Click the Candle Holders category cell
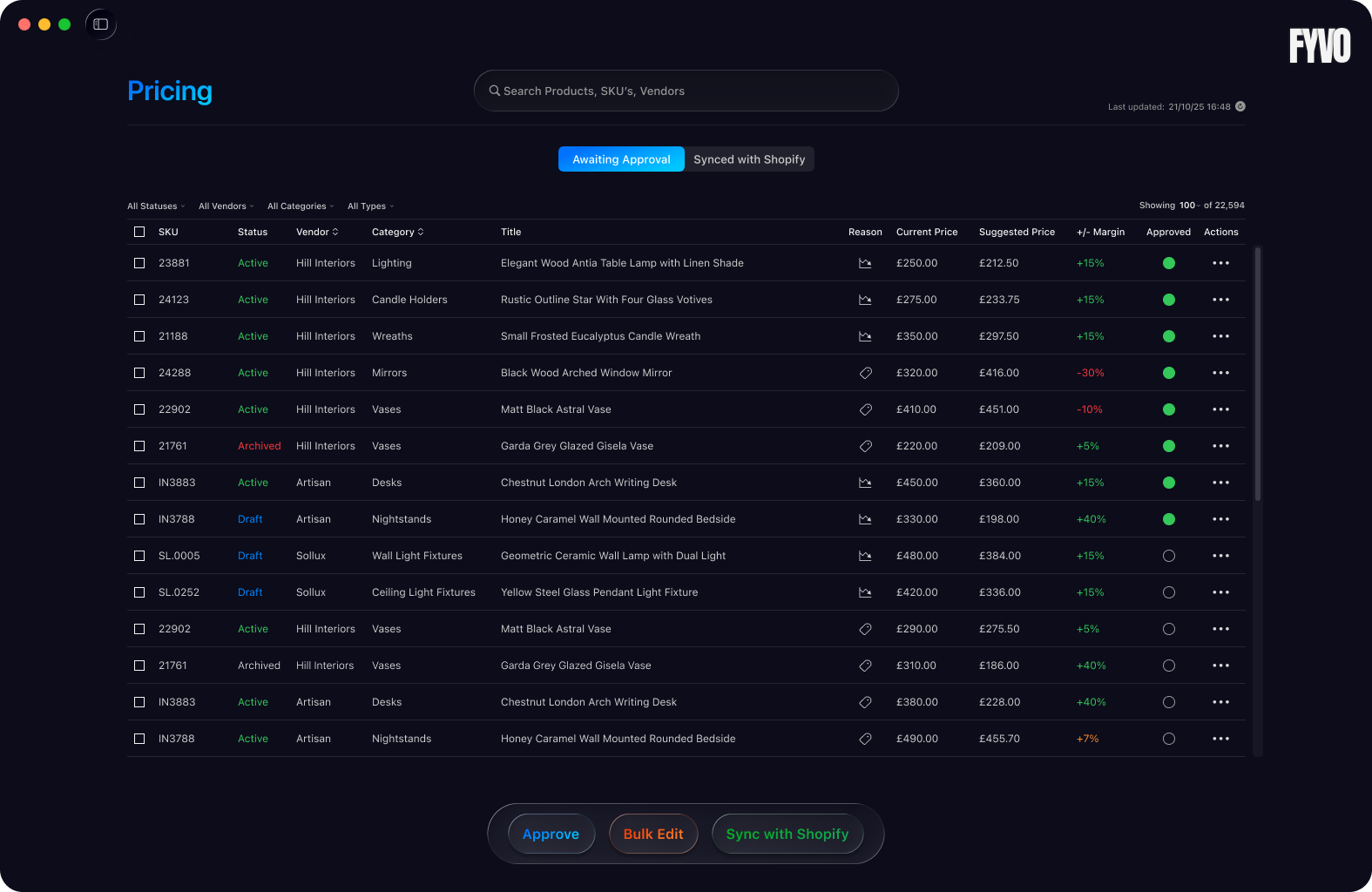 (409, 300)
